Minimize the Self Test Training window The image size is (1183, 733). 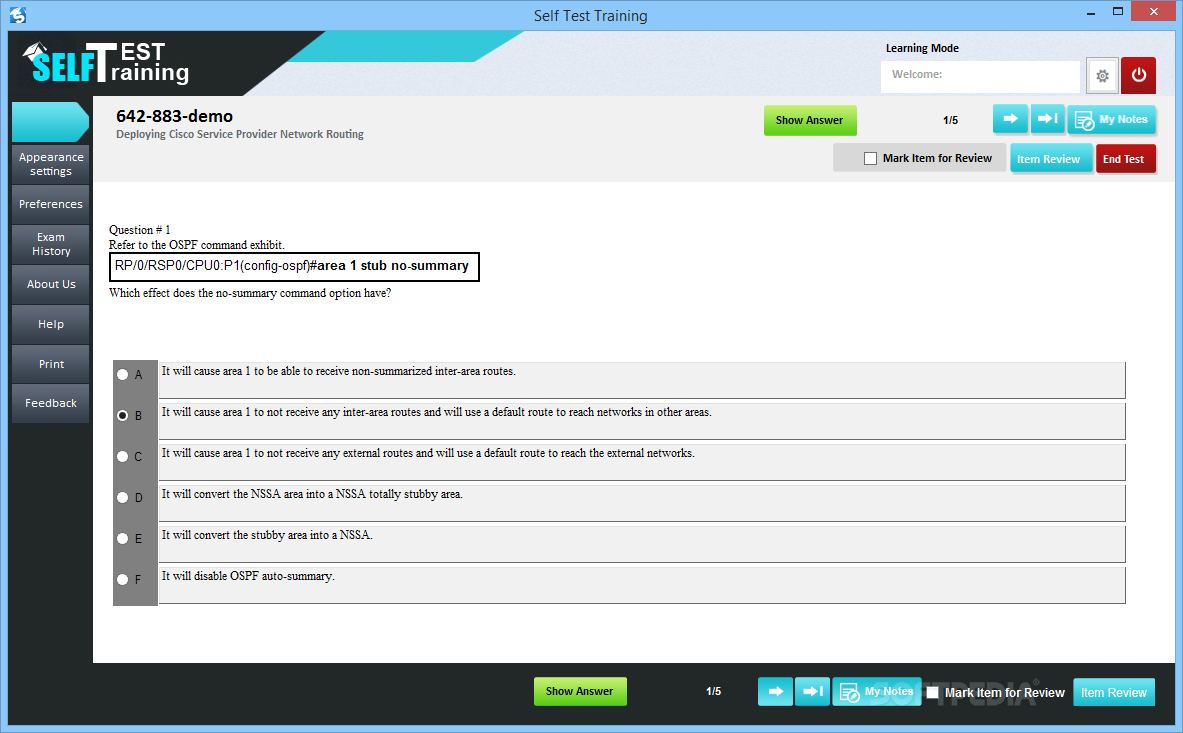(1091, 13)
